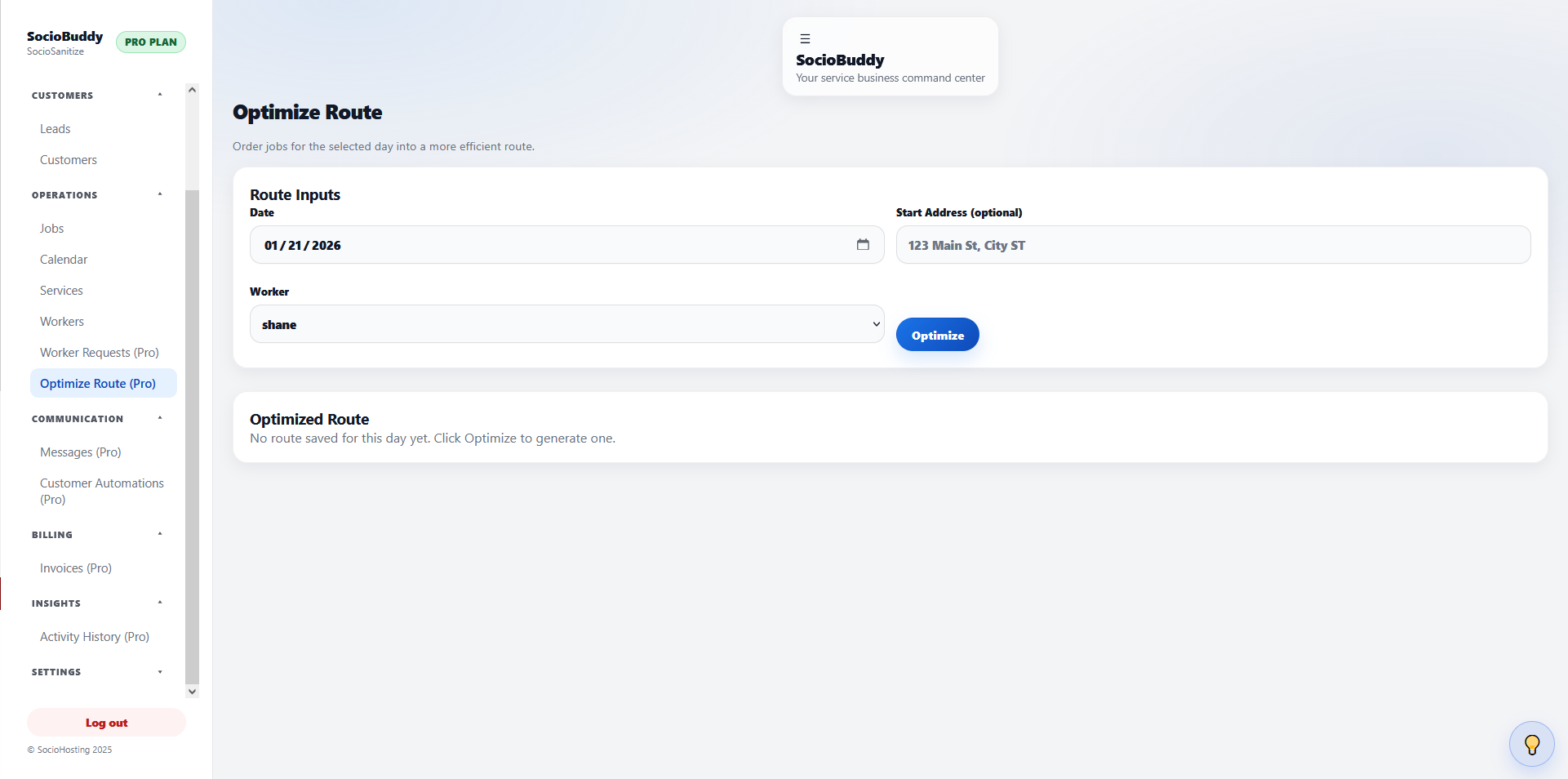Click the Start Address input field
This screenshot has width=1568, height=779.
pos(1213,245)
